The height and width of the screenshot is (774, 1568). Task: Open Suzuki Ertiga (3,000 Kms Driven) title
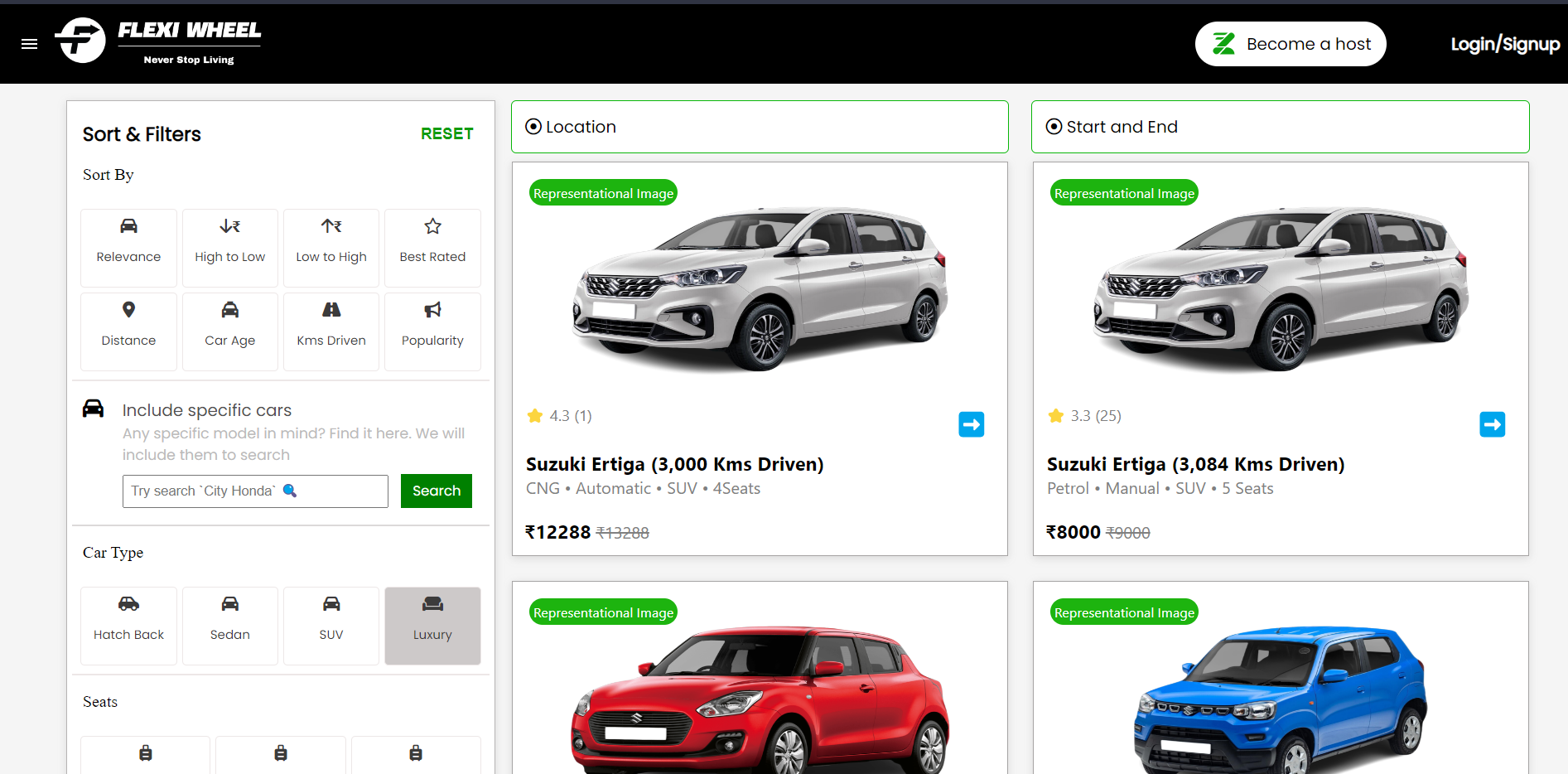coord(675,464)
